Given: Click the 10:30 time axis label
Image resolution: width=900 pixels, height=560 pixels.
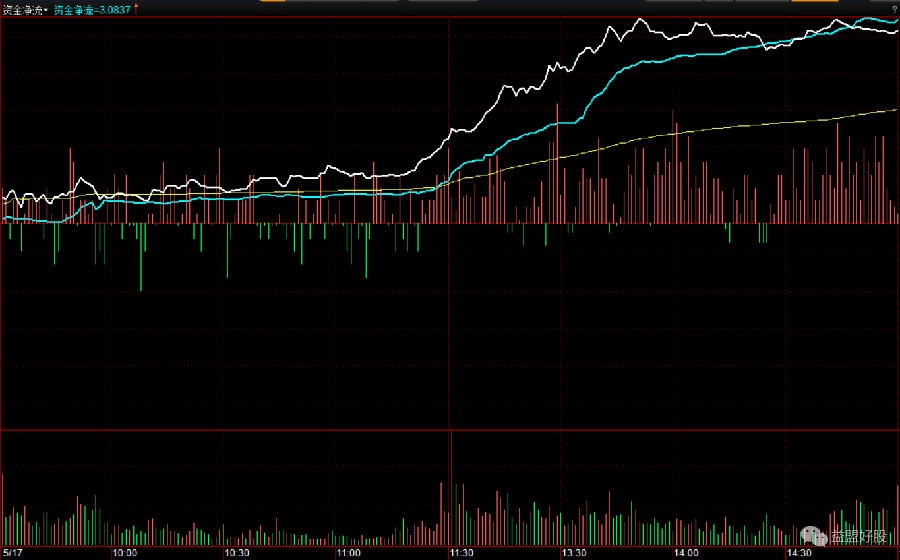Looking at the screenshot, I should (236, 553).
